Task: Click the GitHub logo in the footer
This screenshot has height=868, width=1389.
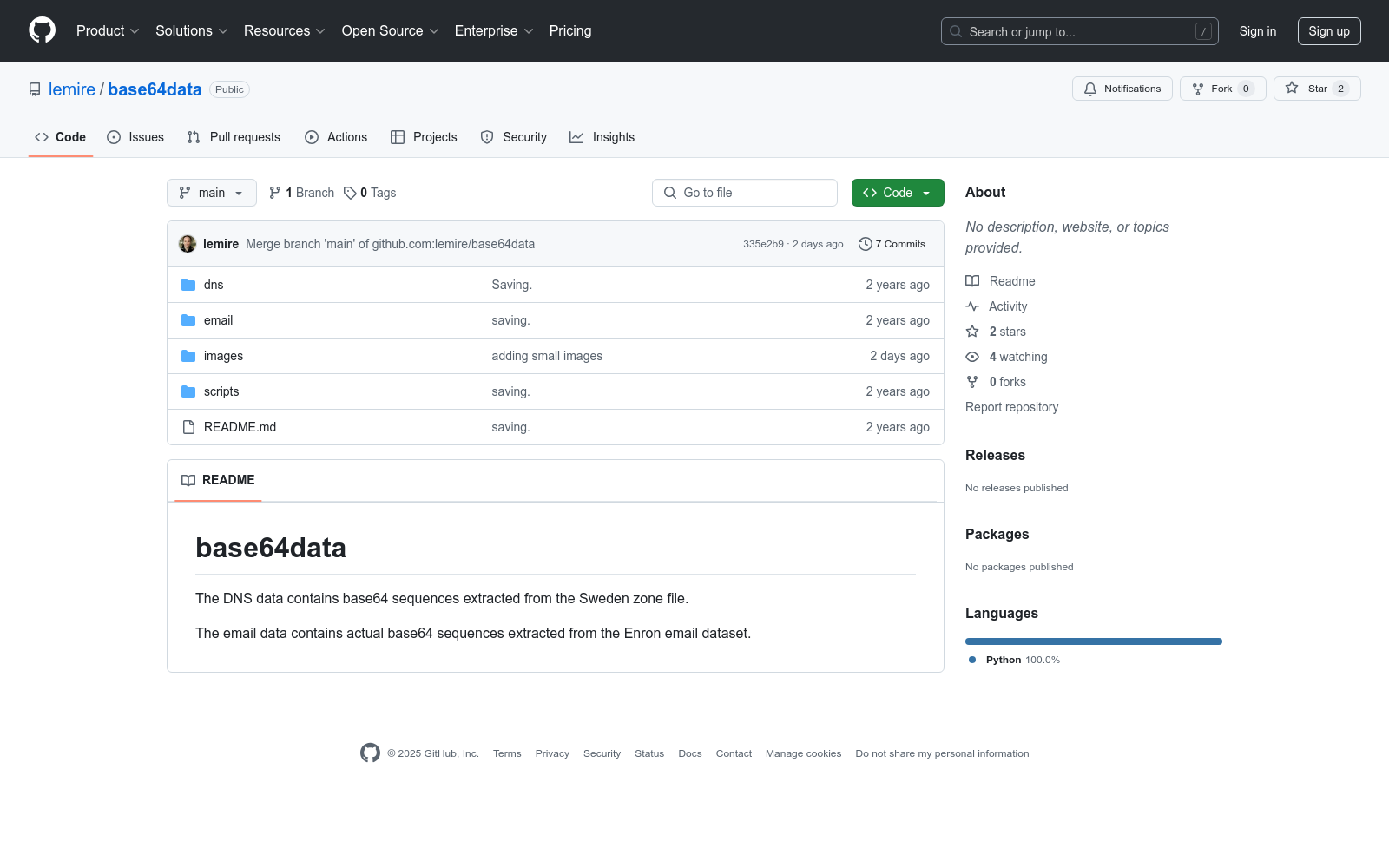Action: tap(371, 753)
